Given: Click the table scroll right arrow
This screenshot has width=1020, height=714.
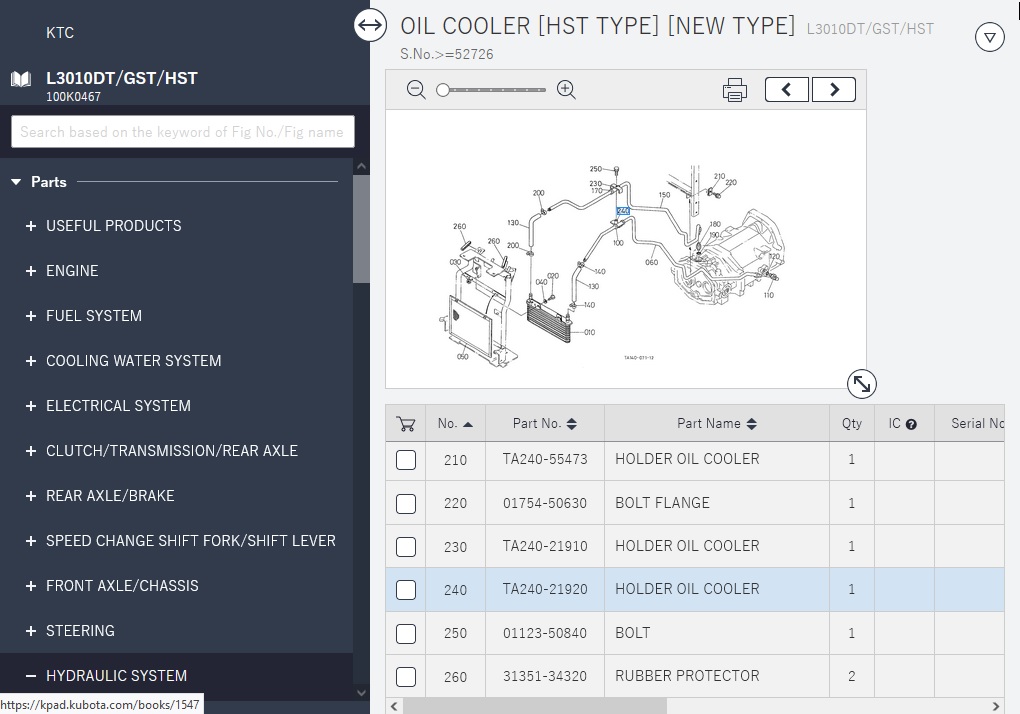Looking at the screenshot, I should tap(995, 706).
